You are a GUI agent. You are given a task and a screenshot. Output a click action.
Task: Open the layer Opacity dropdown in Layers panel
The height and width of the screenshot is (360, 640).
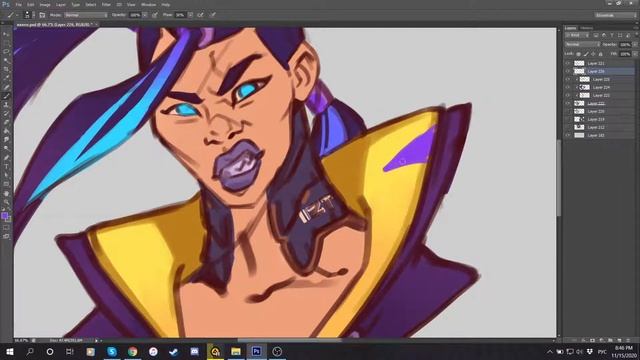(635, 44)
